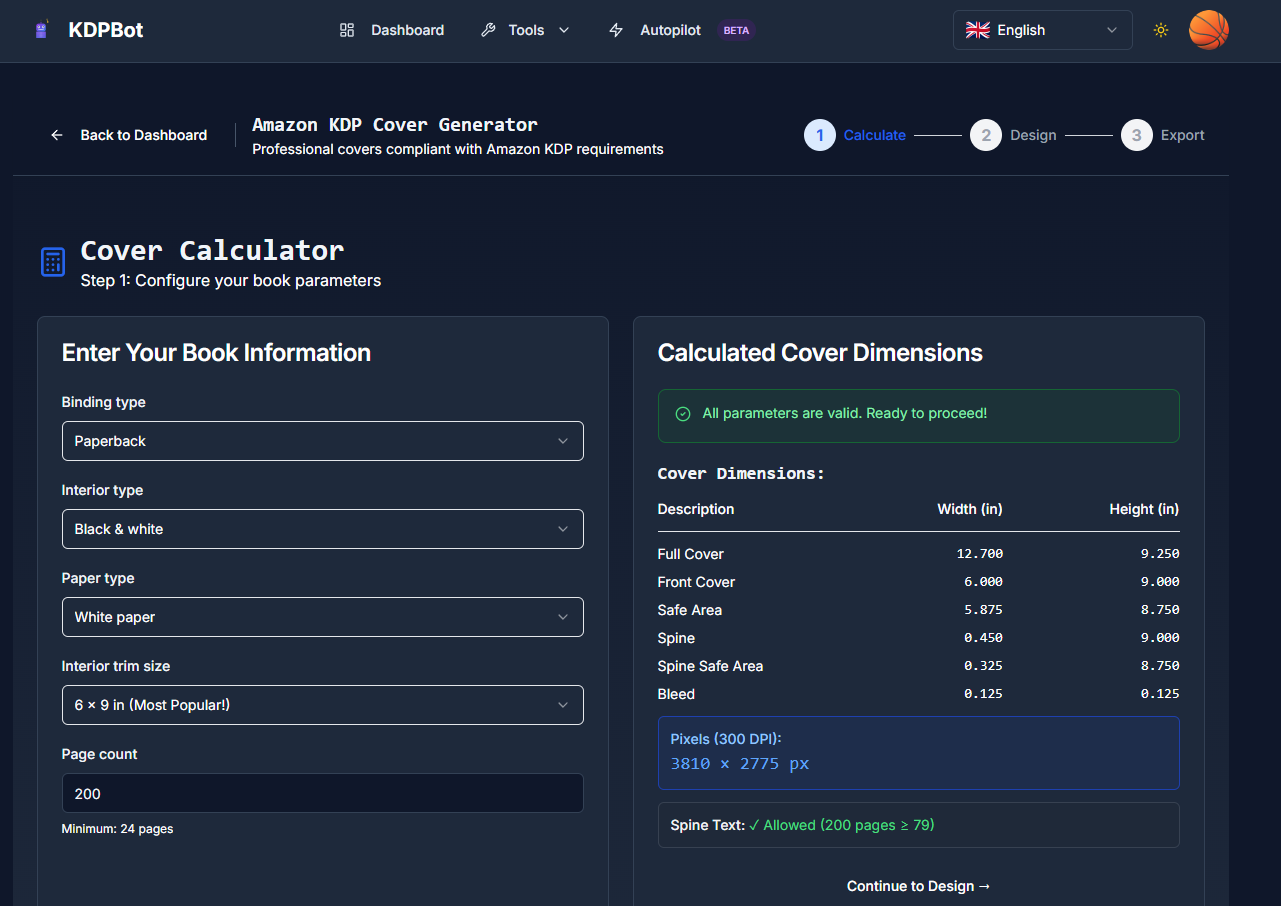Image resolution: width=1281 pixels, height=906 pixels.
Task: Open the Paper type dropdown
Action: (322, 617)
